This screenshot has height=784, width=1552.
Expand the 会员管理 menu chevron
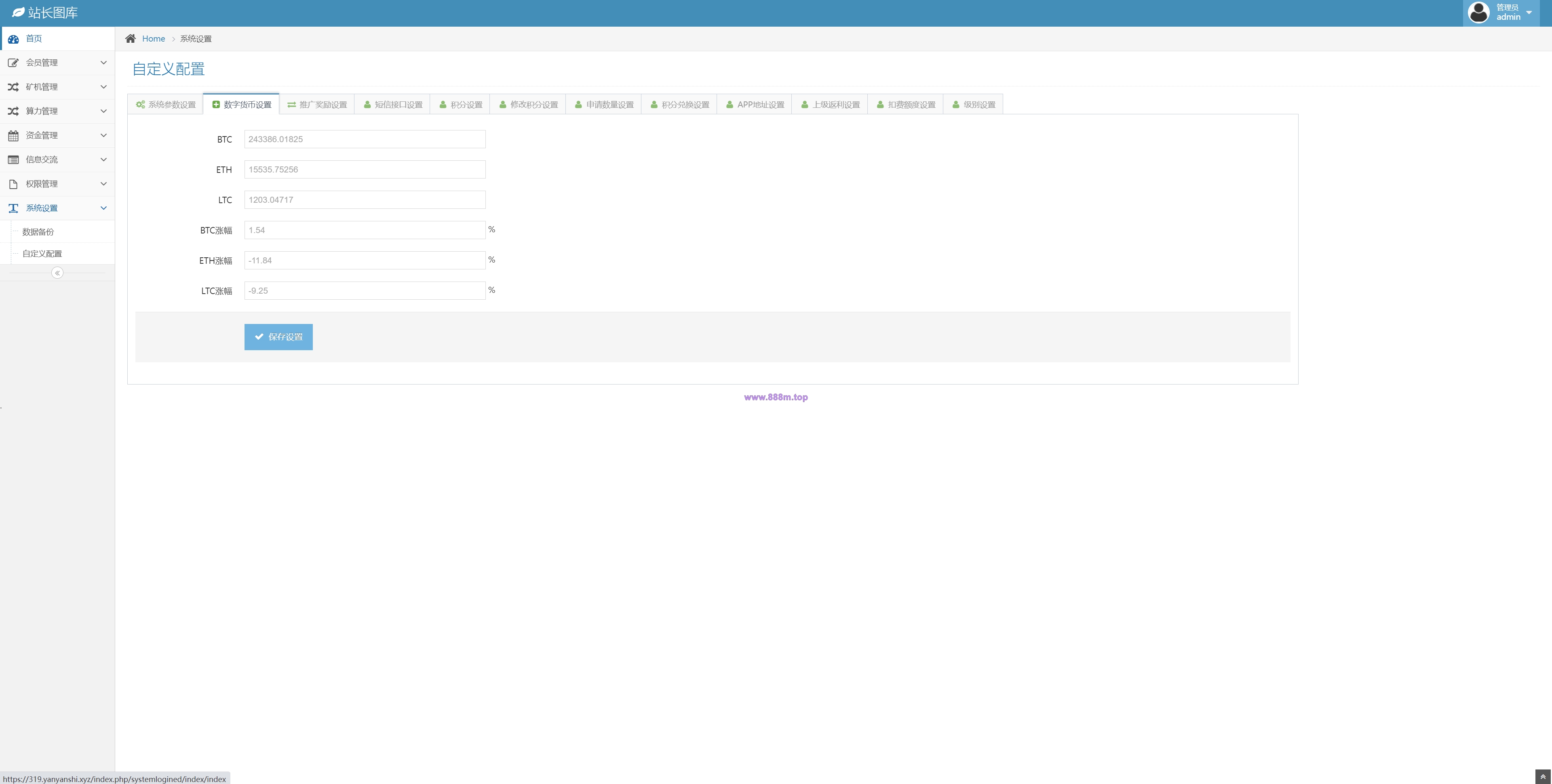103,63
